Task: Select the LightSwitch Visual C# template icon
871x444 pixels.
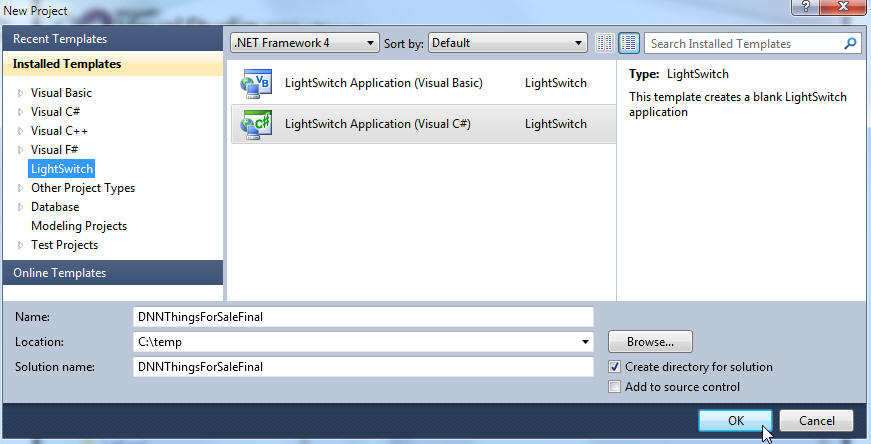Action: click(256, 124)
